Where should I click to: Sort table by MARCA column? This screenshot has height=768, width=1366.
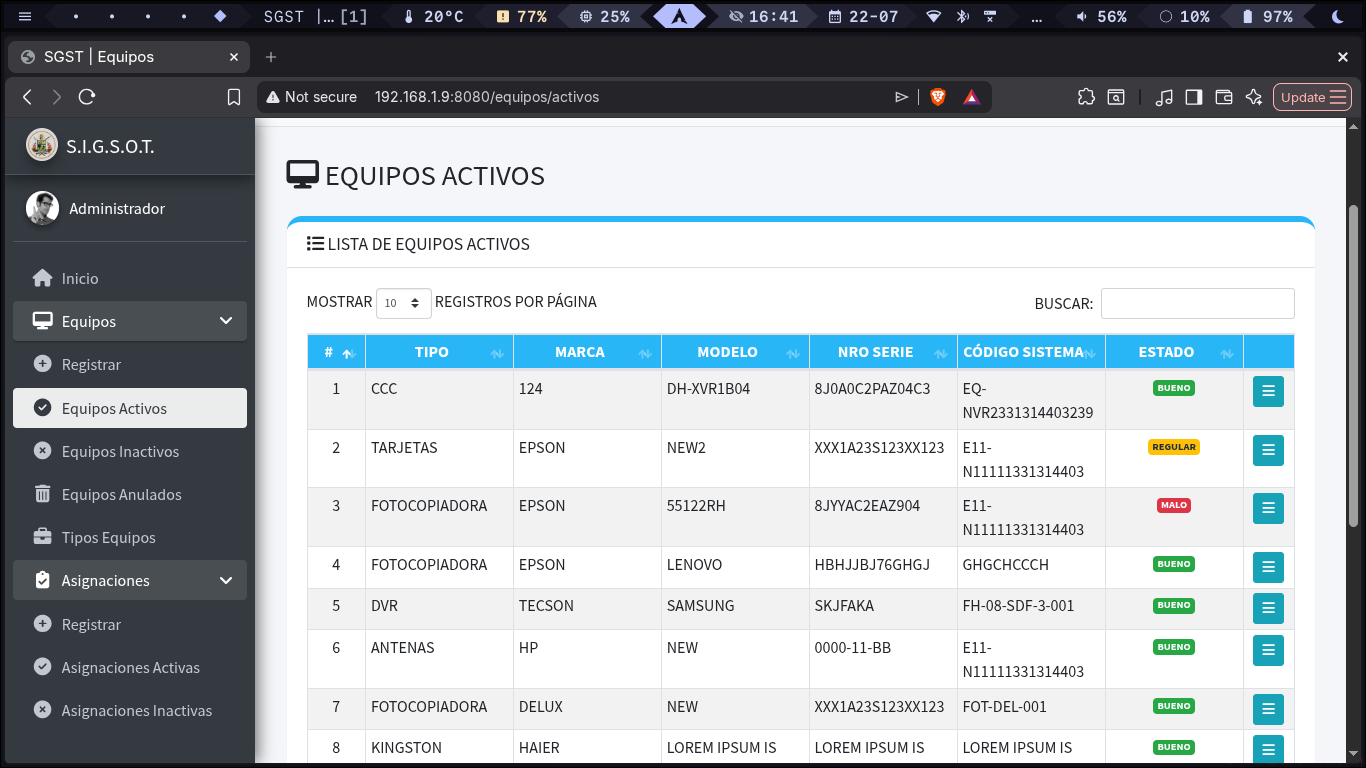point(587,352)
